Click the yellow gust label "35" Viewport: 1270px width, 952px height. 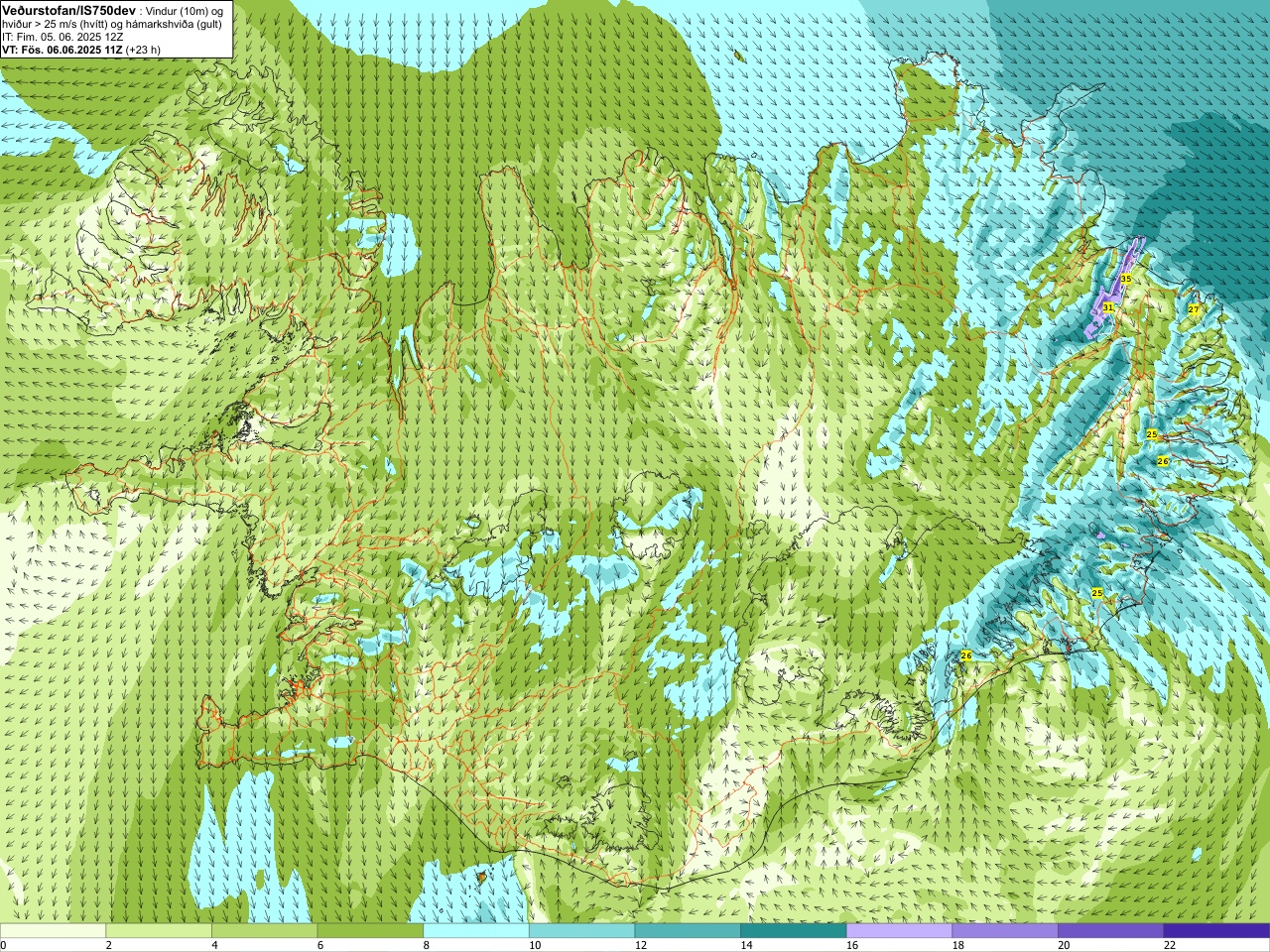1126,280
